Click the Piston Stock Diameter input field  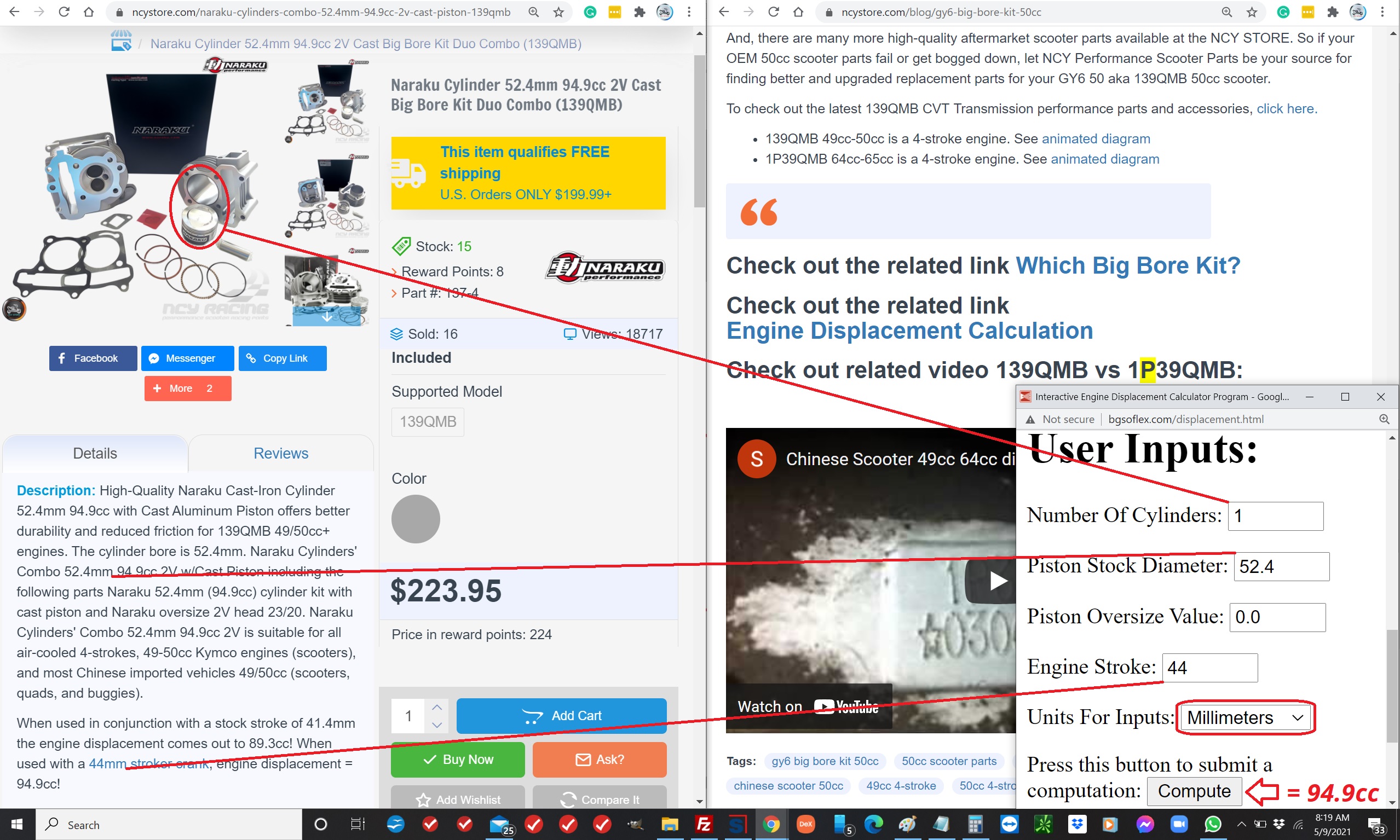tap(1279, 565)
